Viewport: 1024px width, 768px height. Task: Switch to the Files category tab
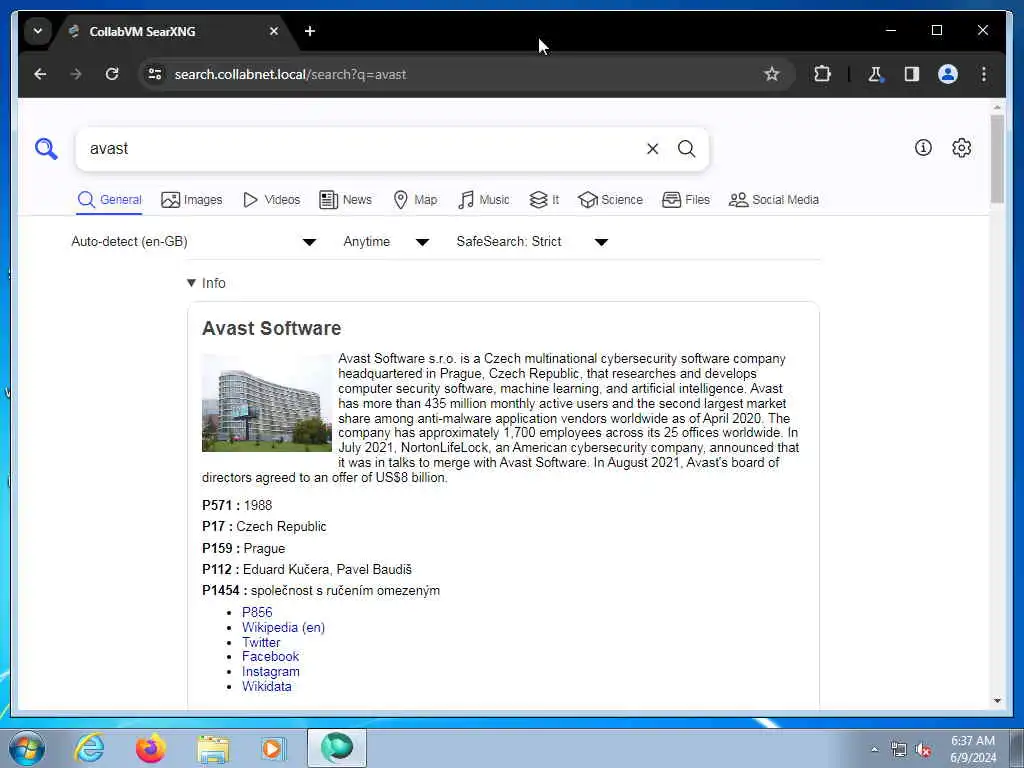(x=686, y=200)
